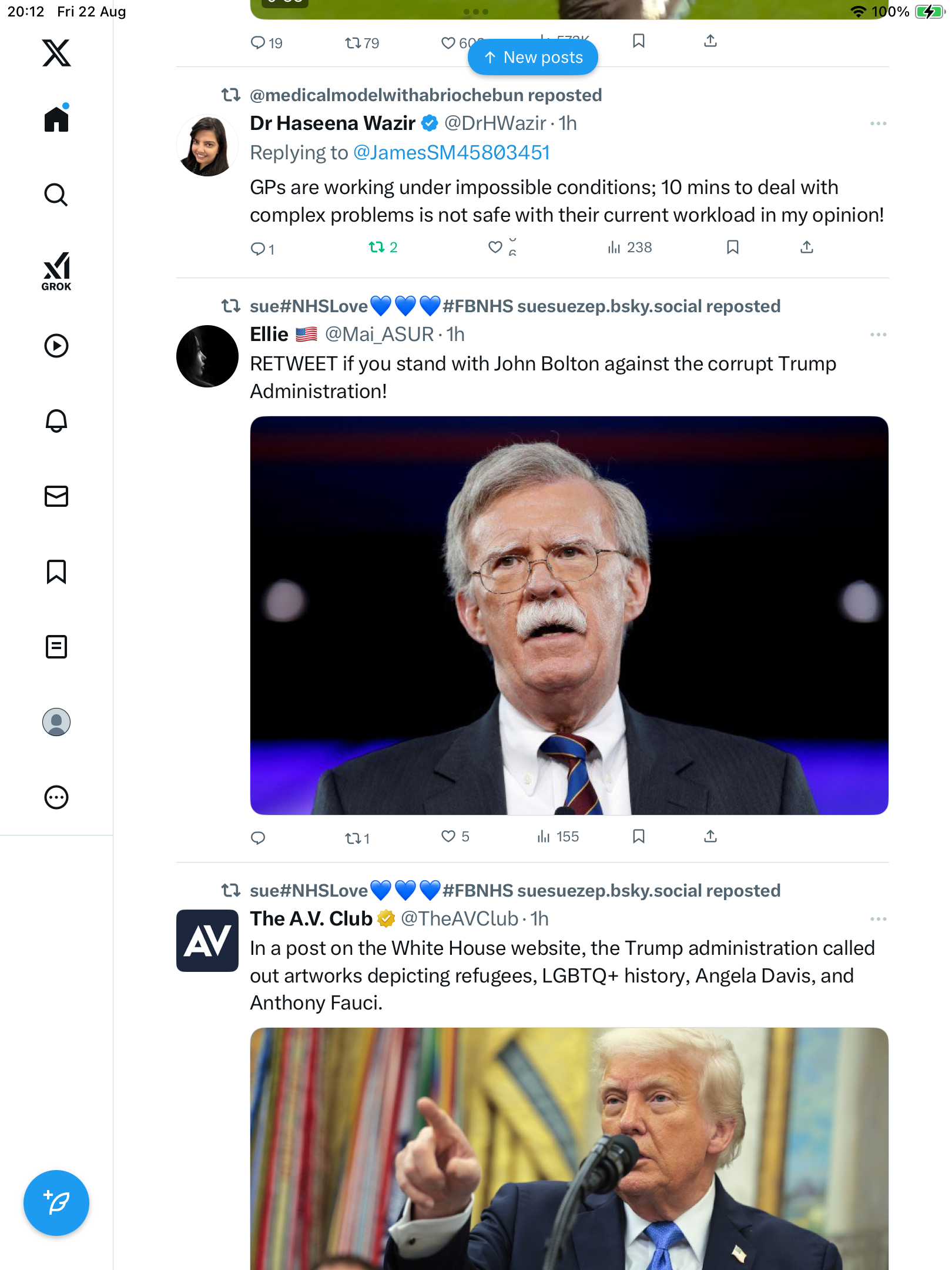
Task: Tap the New posts pill button
Action: click(533, 58)
